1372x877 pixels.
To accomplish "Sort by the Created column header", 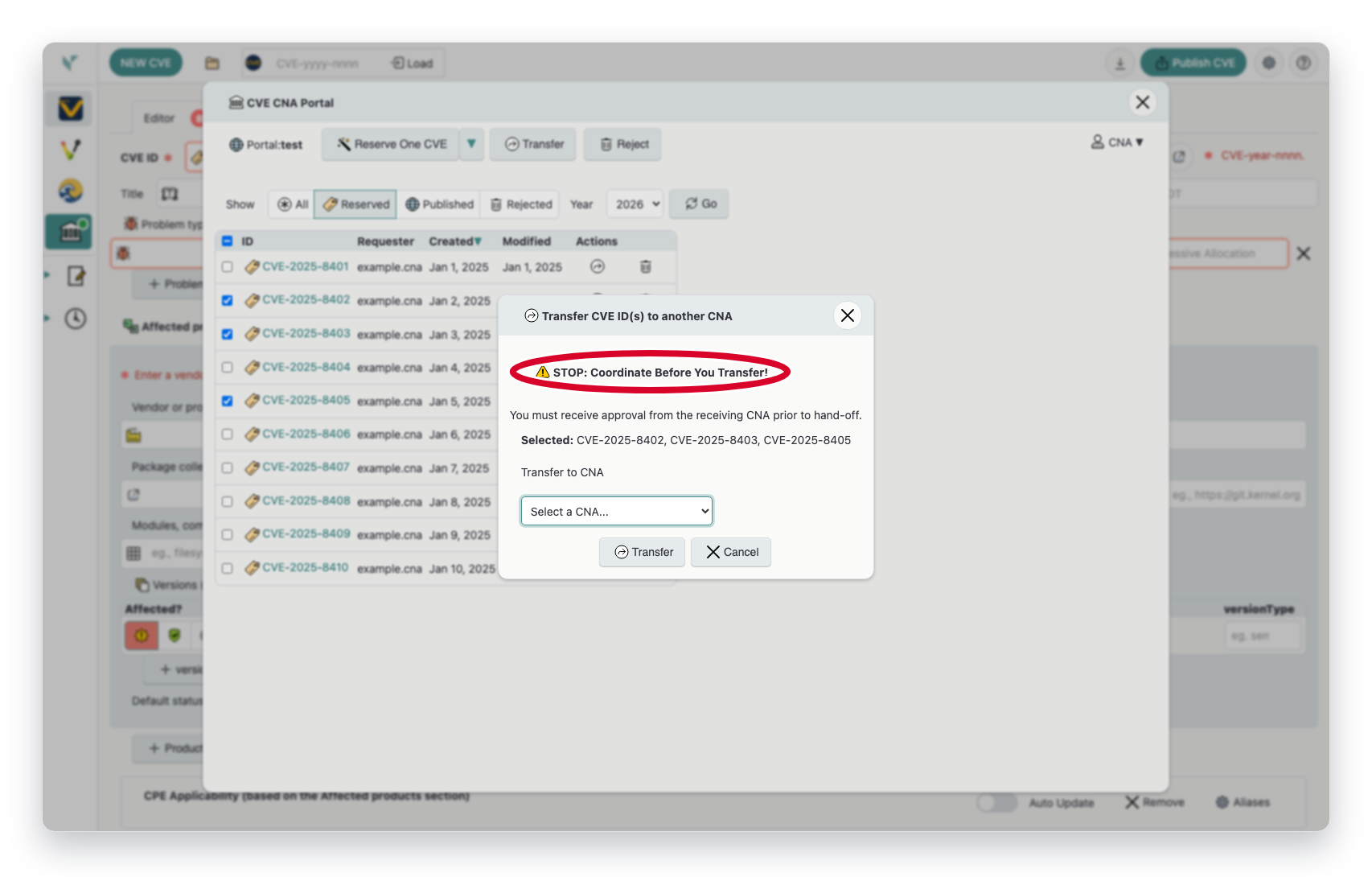I will [455, 241].
